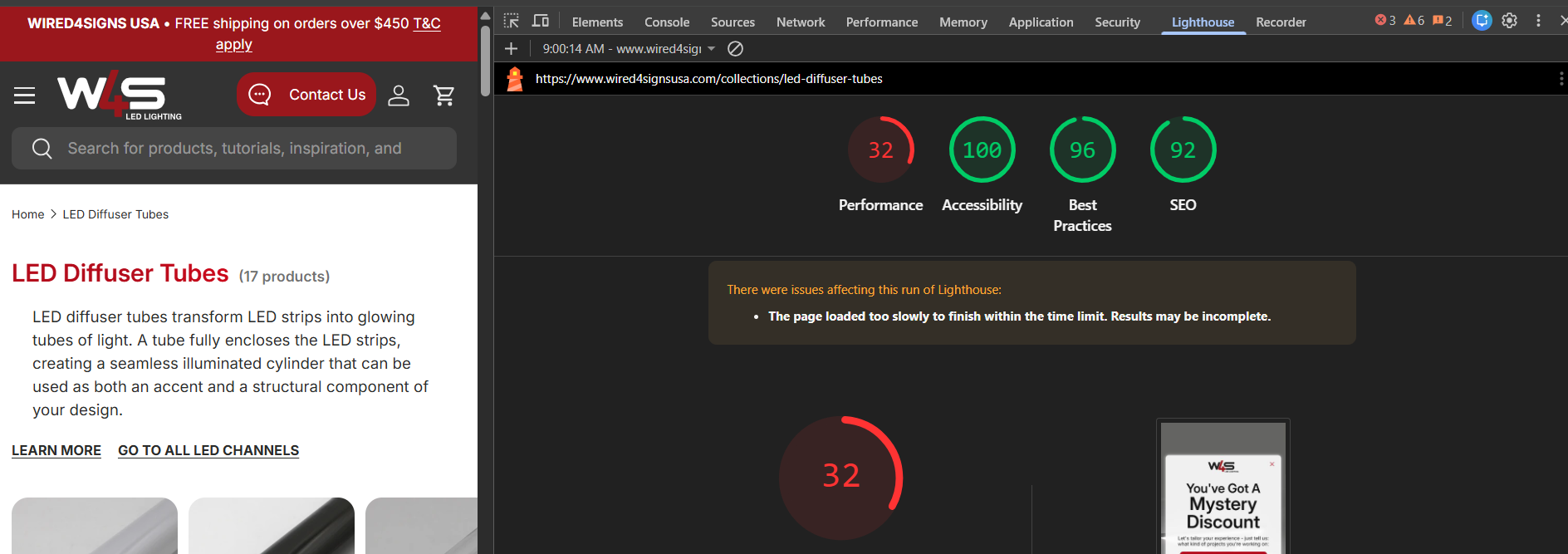The image size is (1568, 554).
Task: Click the search magnifier icon
Action: coord(42,149)
